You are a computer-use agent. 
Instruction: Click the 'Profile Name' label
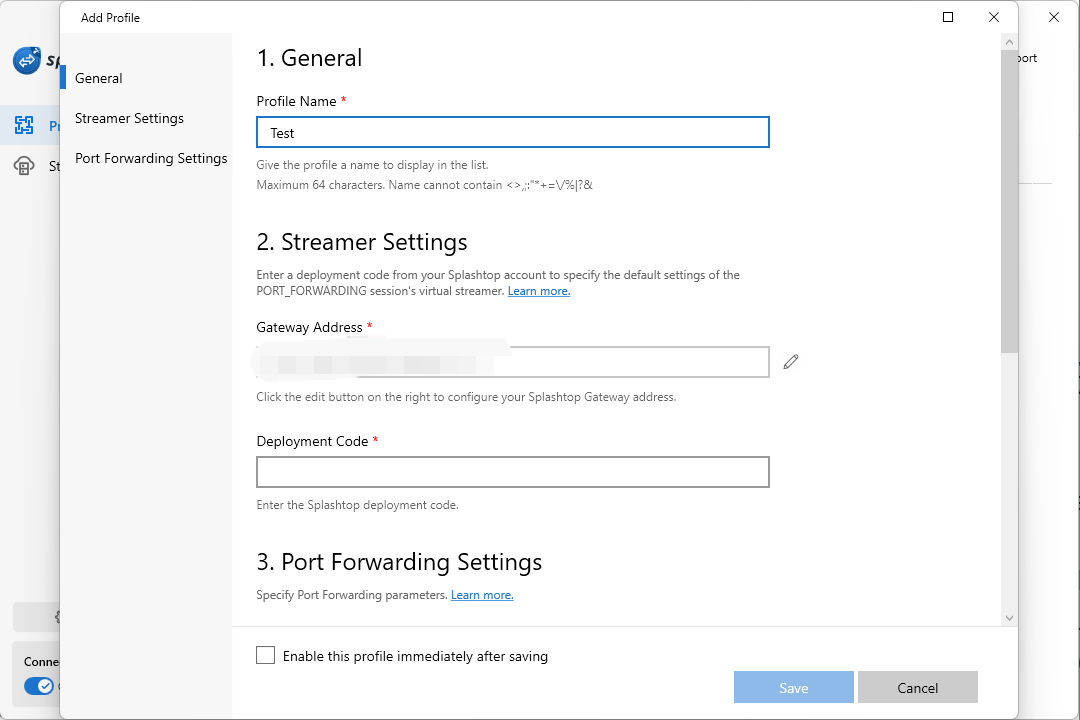click(296, 101)
